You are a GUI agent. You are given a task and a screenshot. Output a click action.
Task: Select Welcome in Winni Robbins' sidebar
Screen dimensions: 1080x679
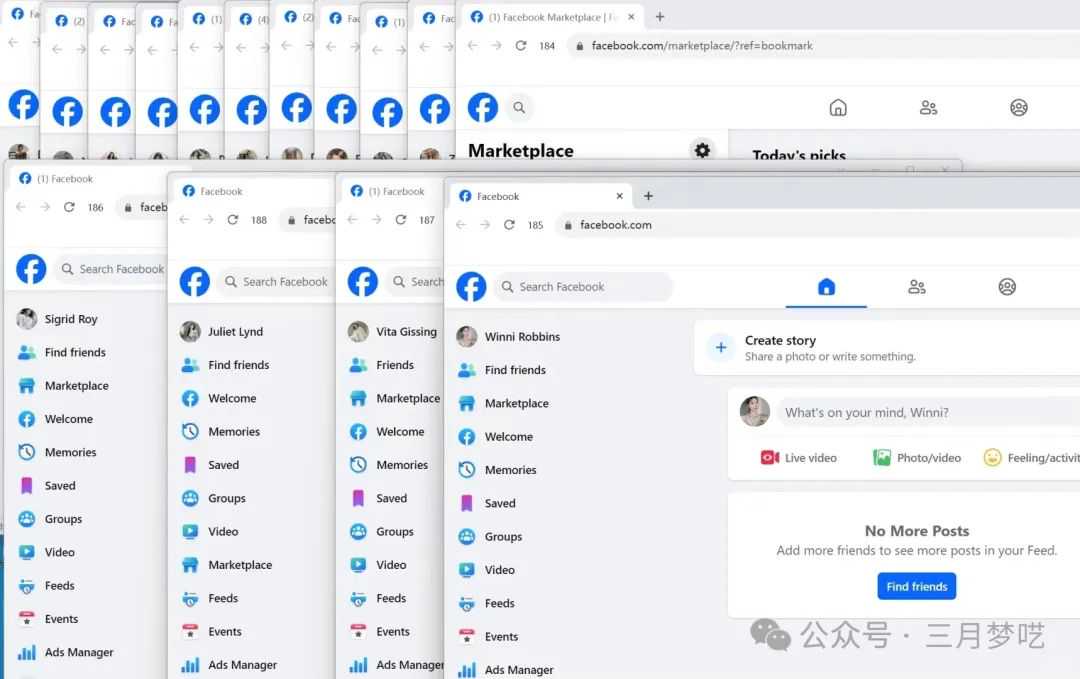point(495,437)
